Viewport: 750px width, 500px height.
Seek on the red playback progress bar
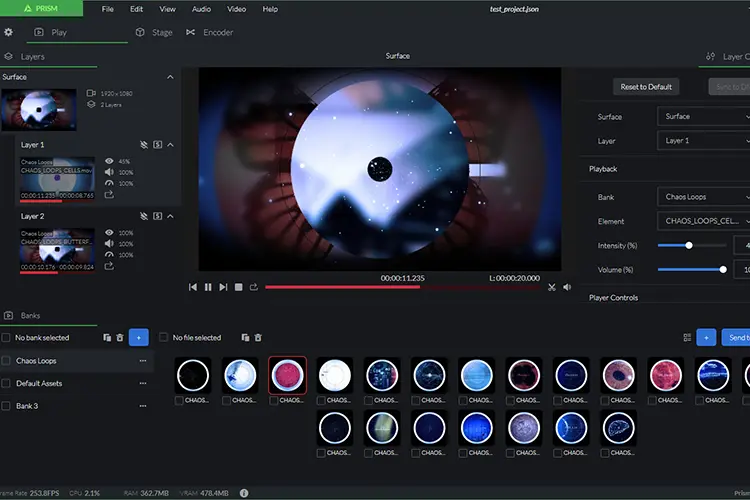(403, 287)
